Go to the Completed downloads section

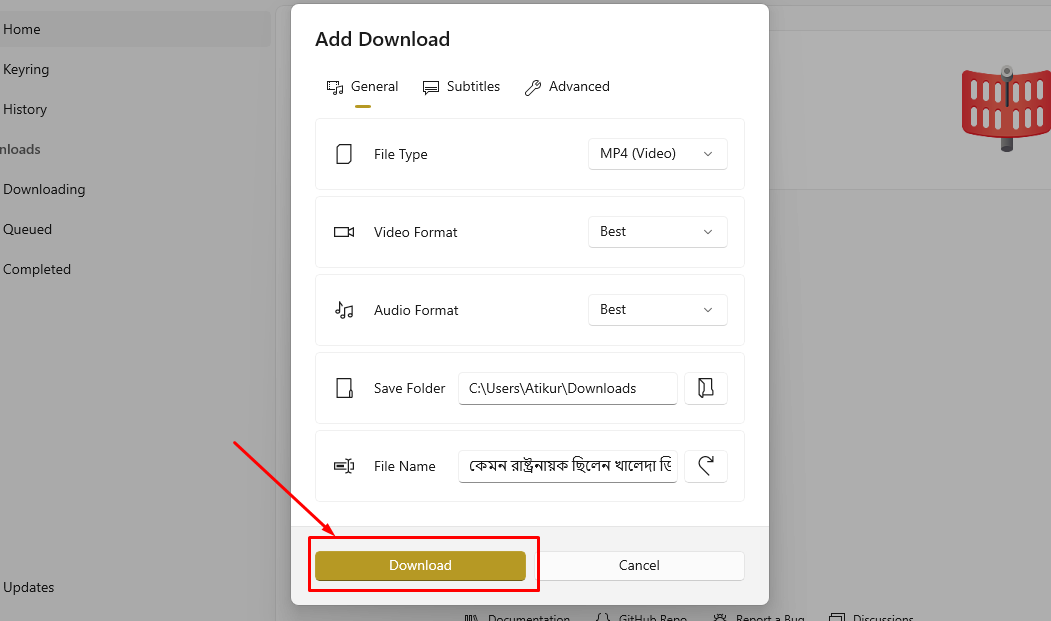(37, 269)
